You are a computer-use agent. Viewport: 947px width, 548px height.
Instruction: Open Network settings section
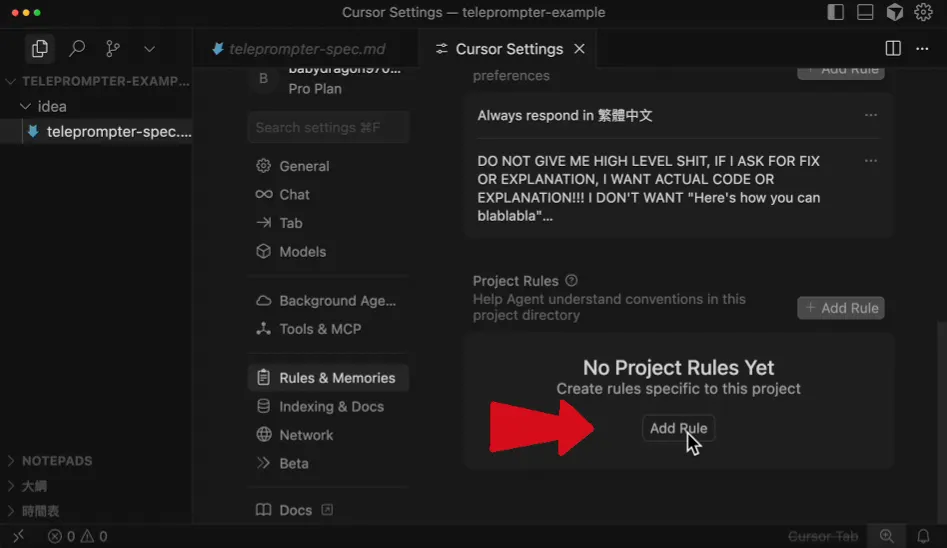(x=329, y=435)
